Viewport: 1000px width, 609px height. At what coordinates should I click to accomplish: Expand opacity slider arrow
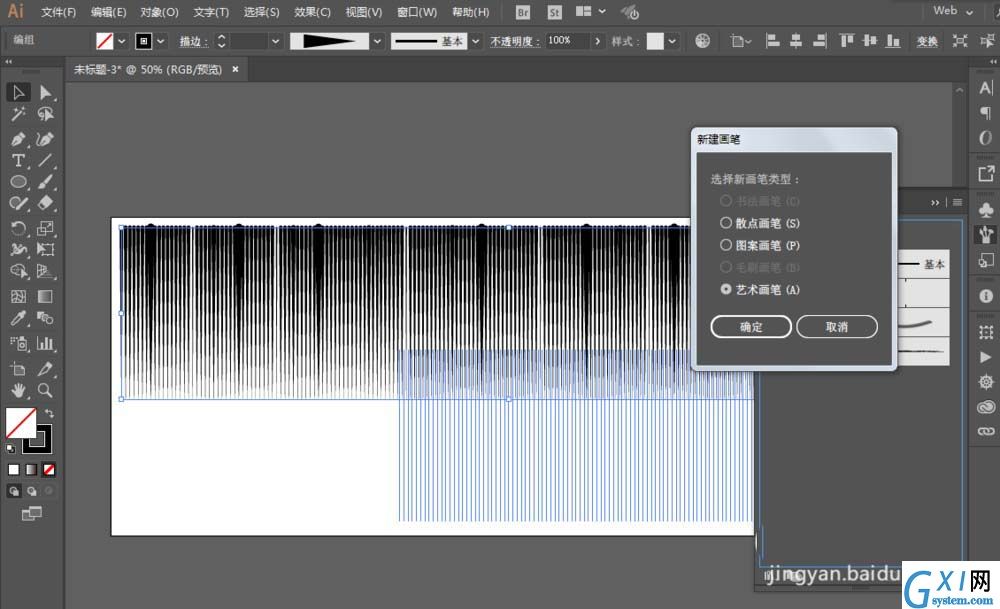598,41
